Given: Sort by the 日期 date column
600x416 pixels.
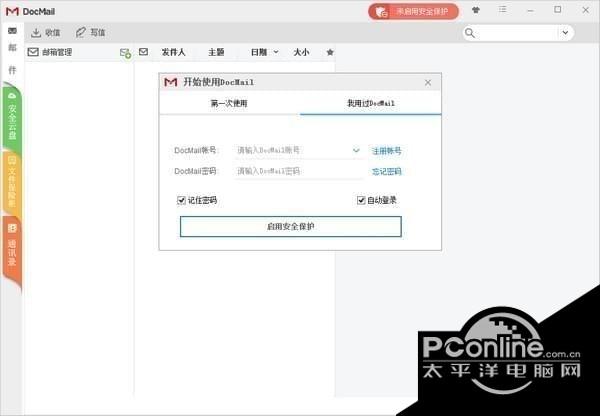Looking at the screenshot, I should coord(259,52).
